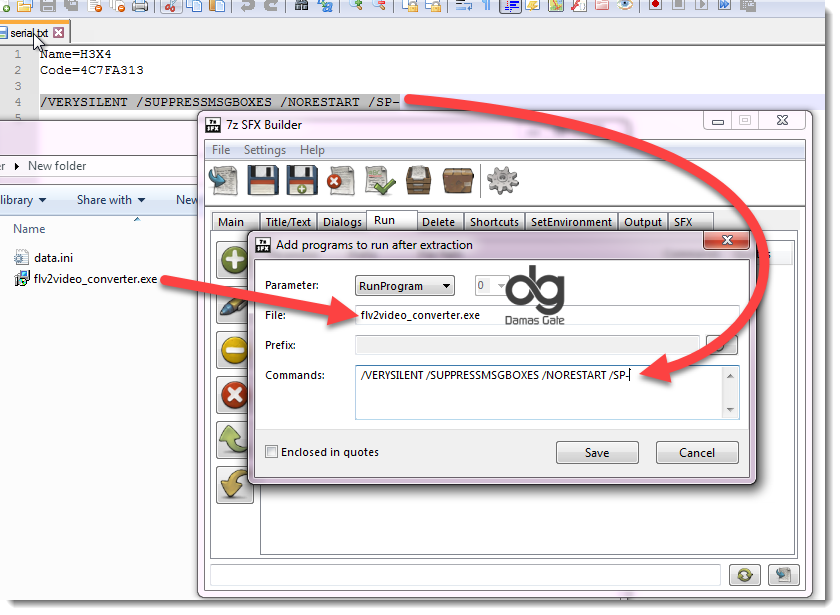Open the RunProgram parameter dropdown
Image resolution: width=840 pixels, height=615 pixels.
click(404, 286)
